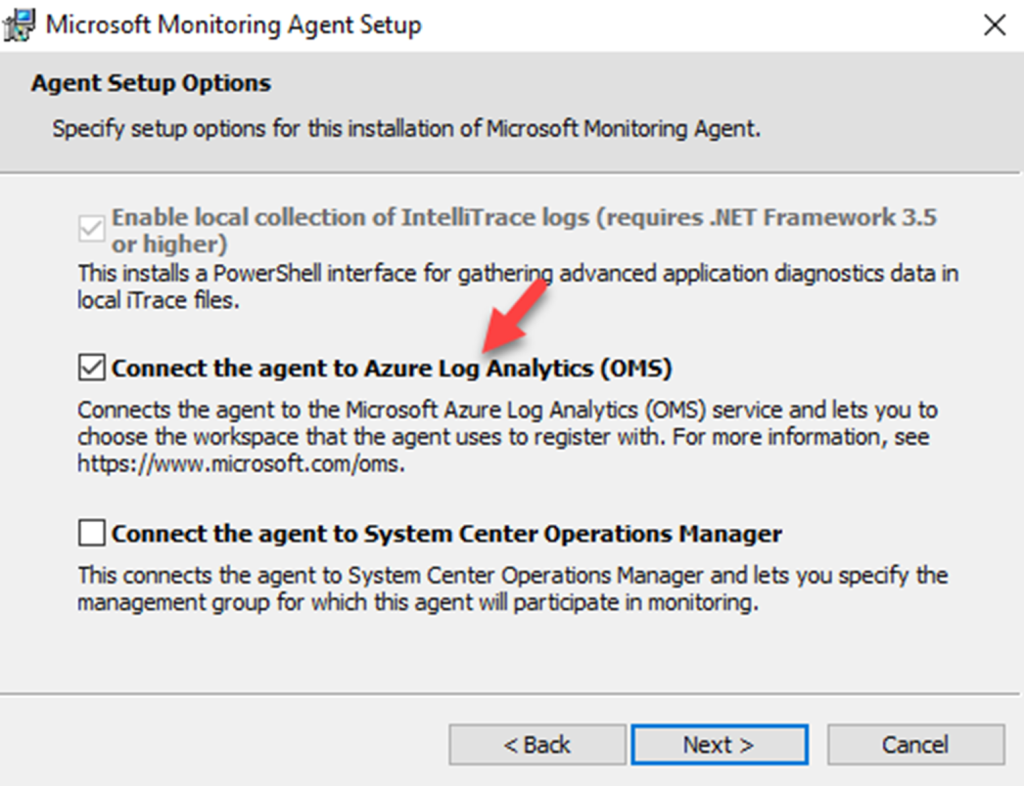Close the setup wizard window
The image size is (1024, 786).
click(x=995, y=24)
